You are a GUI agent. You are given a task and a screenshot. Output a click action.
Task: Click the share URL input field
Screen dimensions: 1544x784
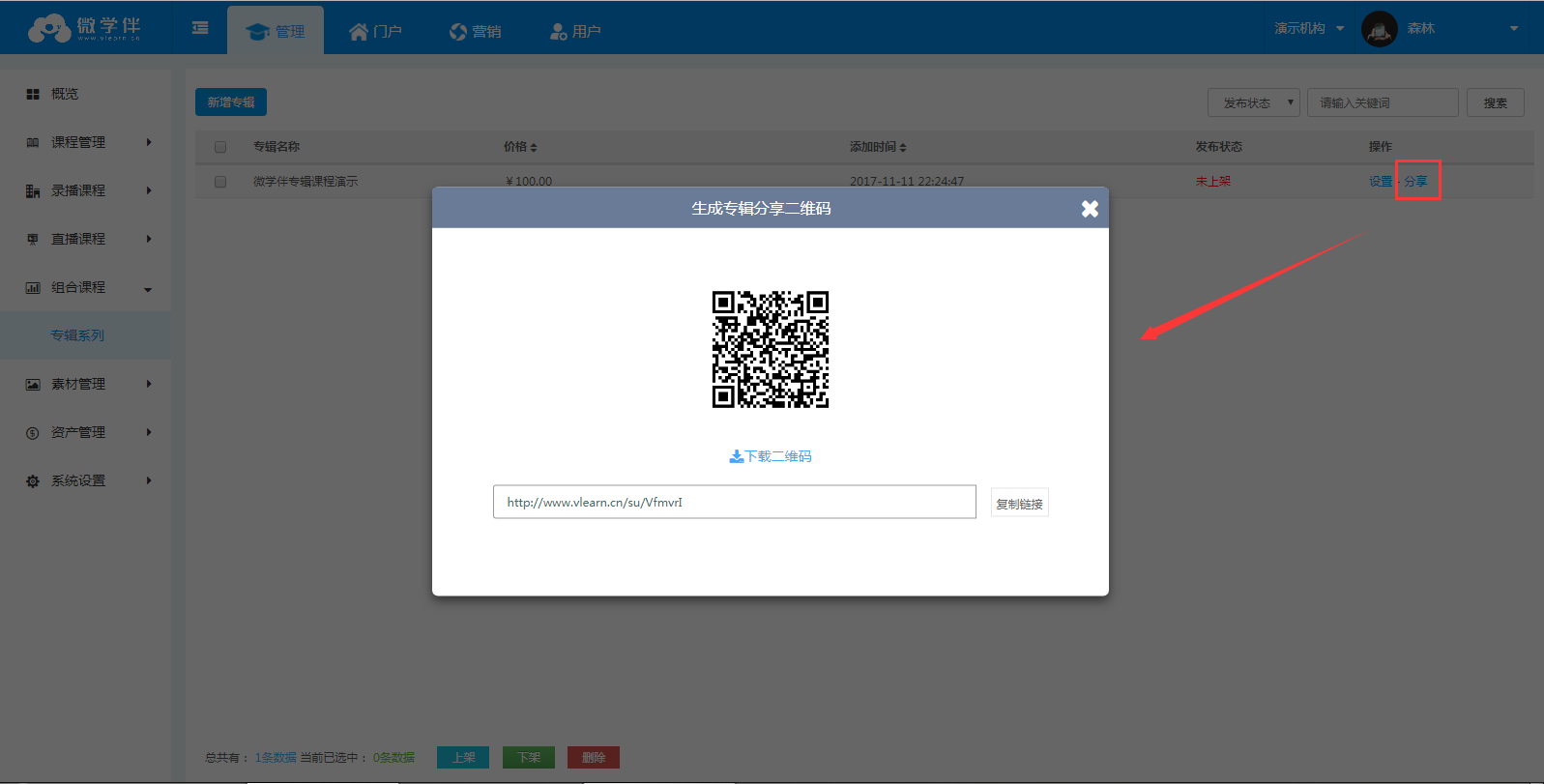tap(735, 502)
